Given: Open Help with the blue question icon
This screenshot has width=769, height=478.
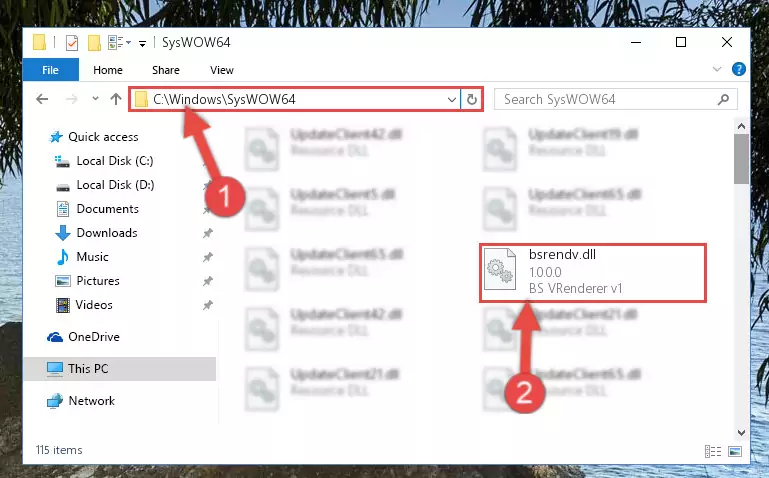Looking at the screenshot, I should tap(739, 69).
